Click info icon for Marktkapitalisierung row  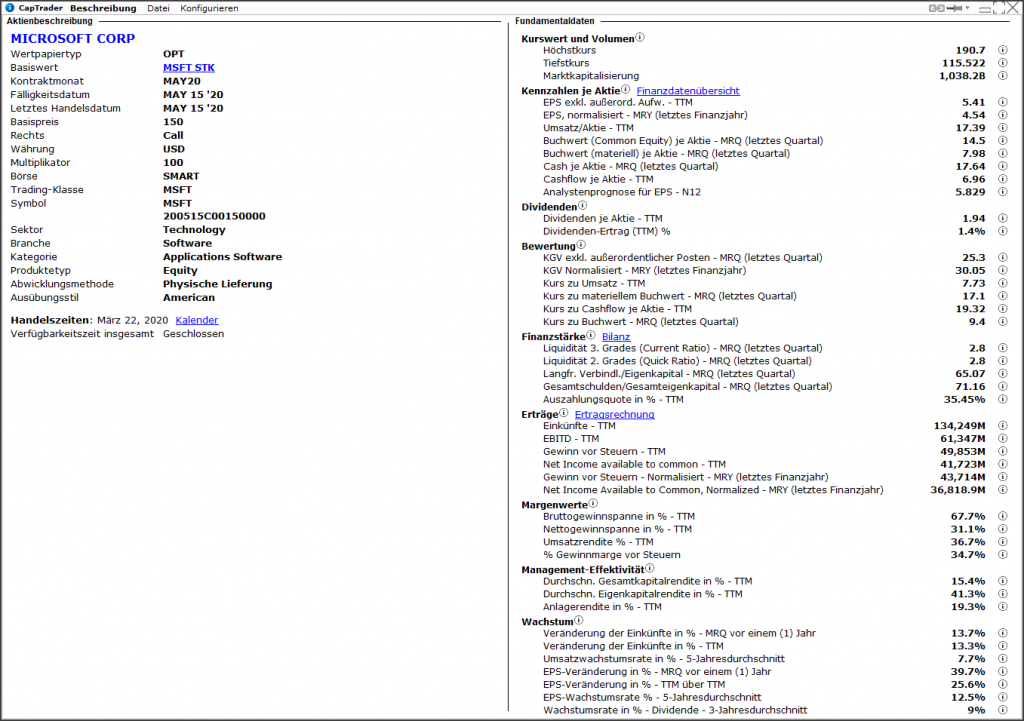(x=1002, y=76)
